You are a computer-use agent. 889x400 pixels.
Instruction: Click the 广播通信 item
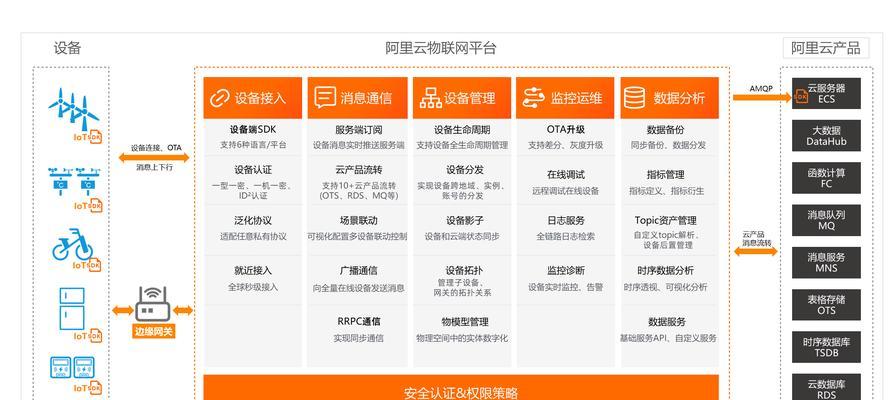pyautogui.click(x=358, y=270)
